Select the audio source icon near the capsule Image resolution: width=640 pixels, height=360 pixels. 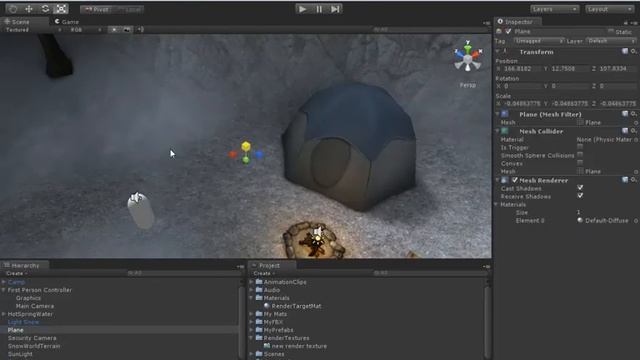click(136, 198)
